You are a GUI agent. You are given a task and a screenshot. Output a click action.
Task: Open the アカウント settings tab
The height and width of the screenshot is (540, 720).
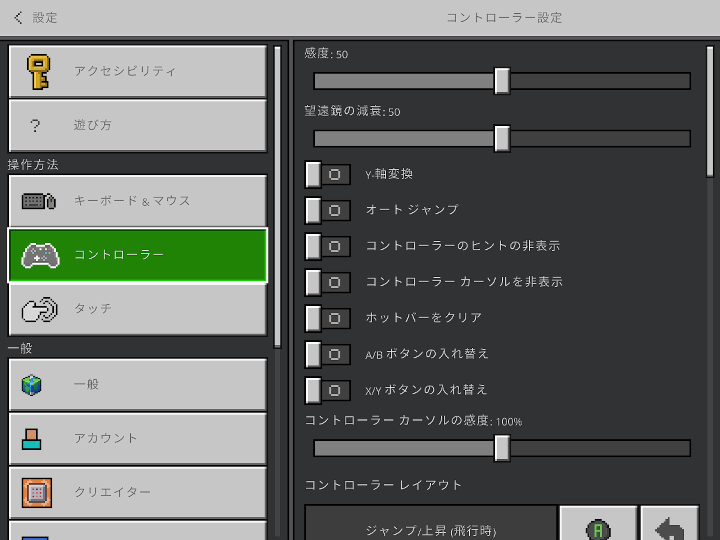138,439
